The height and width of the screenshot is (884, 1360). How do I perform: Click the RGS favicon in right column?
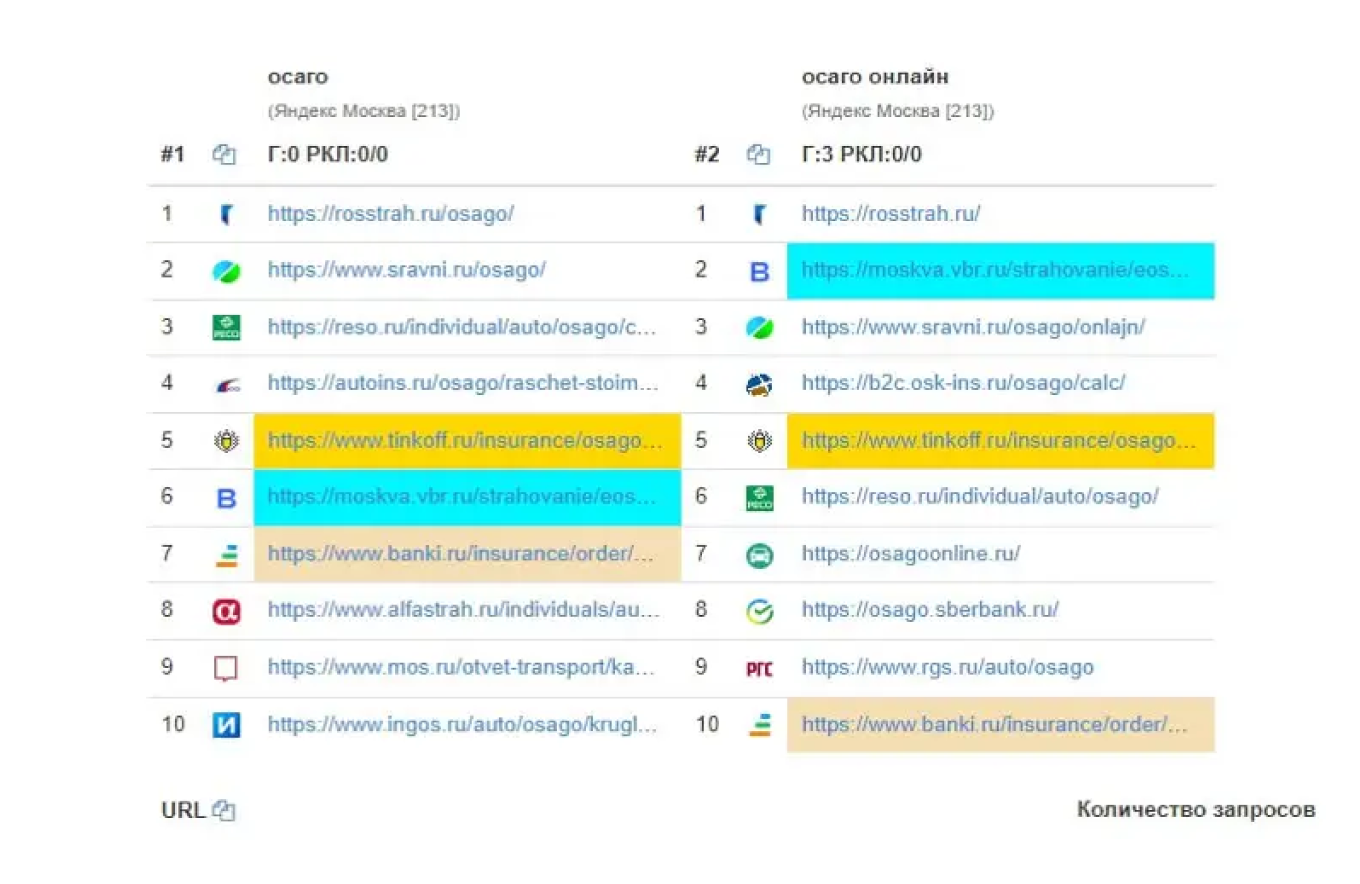(x=759, y=668)
